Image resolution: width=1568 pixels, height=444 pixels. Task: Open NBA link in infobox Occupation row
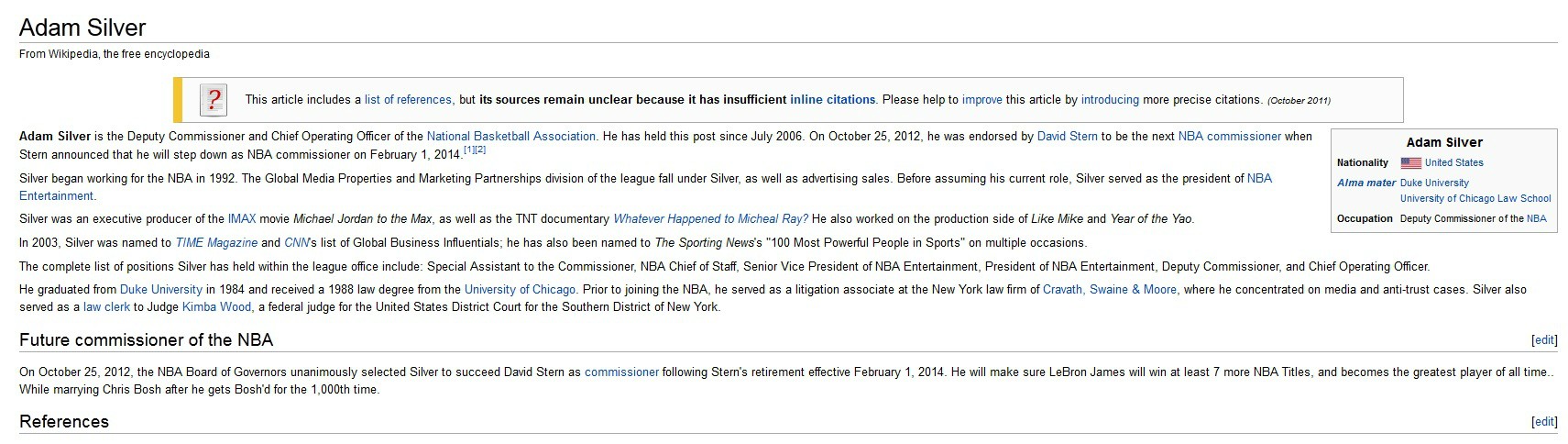(x=1536, y=219)
